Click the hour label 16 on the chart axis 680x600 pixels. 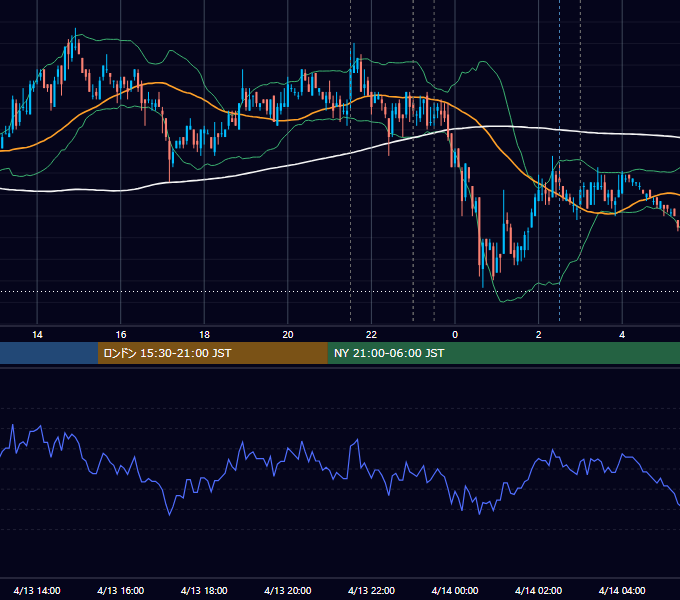click(x=121, y=335)
